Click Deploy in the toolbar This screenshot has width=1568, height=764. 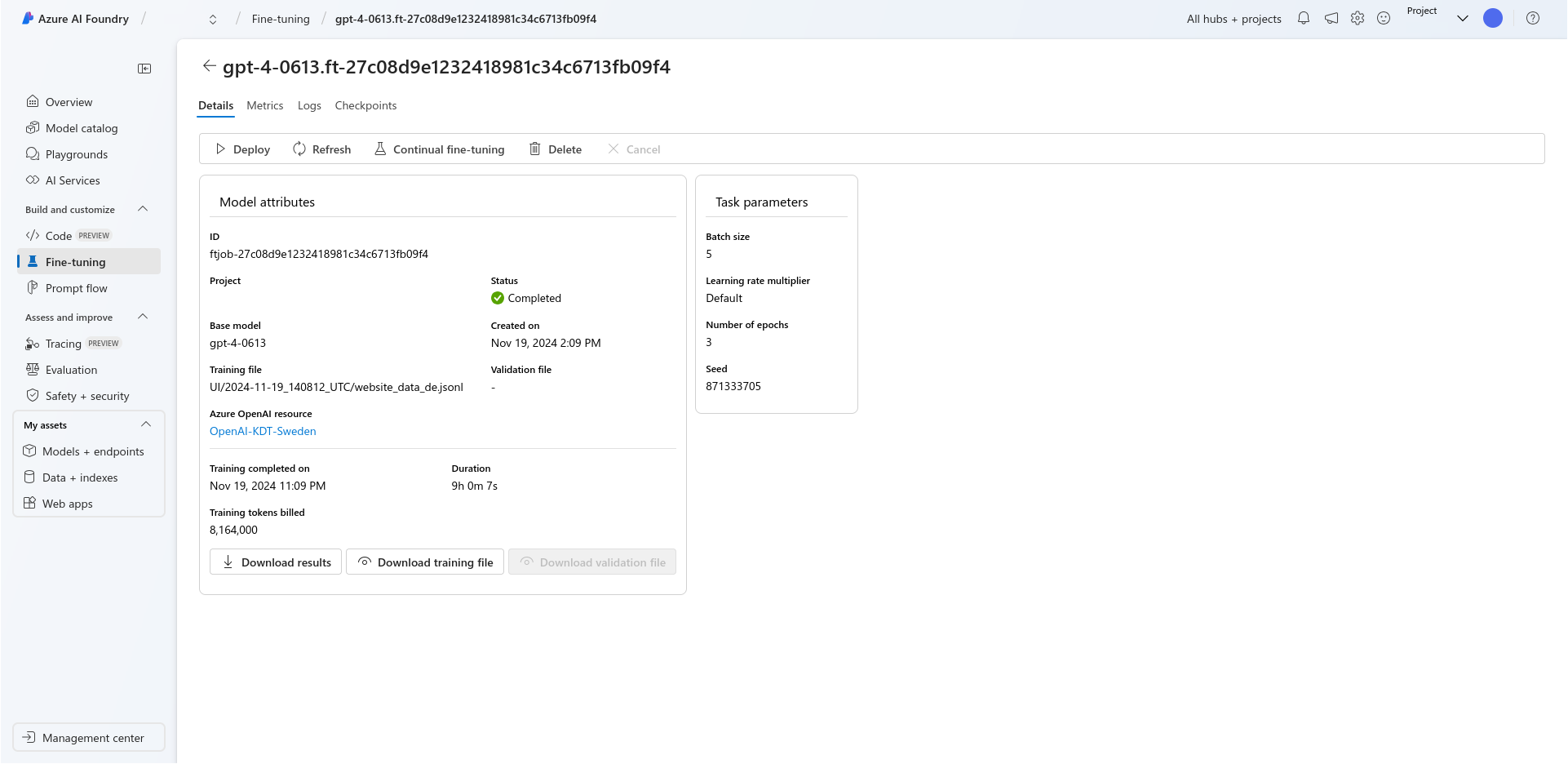242,149
